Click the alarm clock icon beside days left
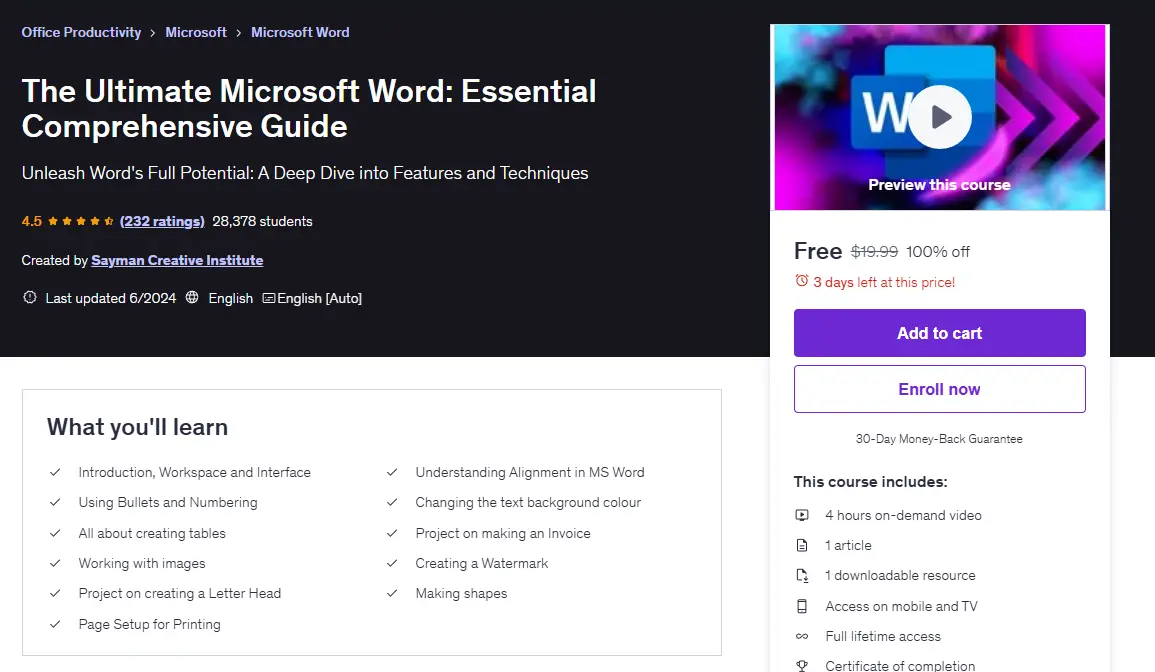This screenshot has width=1155, height=672. [x=801, y=281]
